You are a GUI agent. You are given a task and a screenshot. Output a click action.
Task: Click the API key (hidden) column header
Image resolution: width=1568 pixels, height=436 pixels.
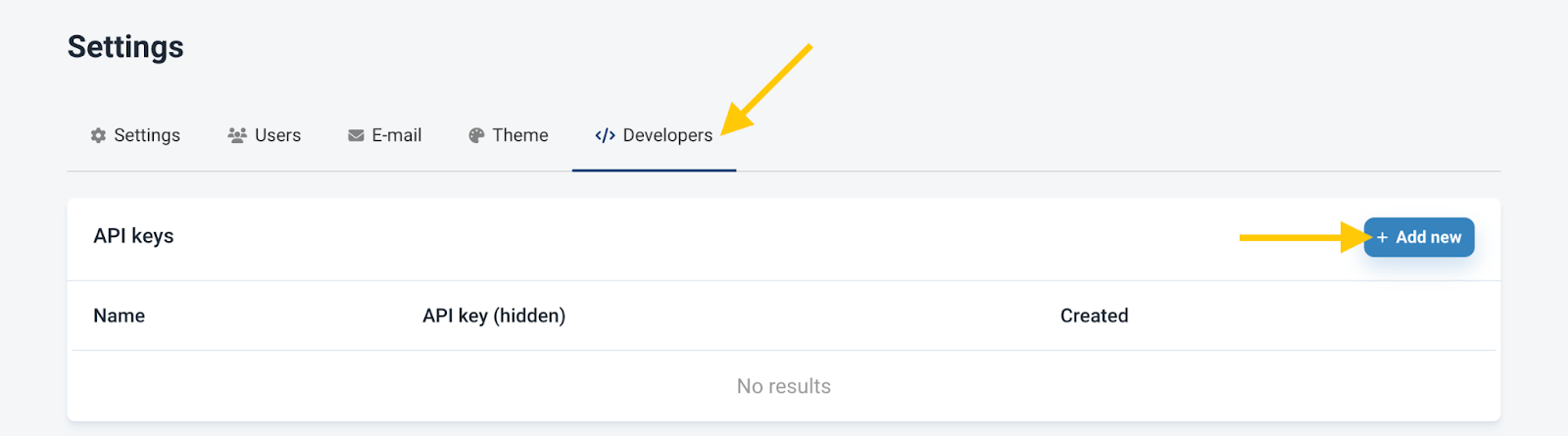pos(494,315)
